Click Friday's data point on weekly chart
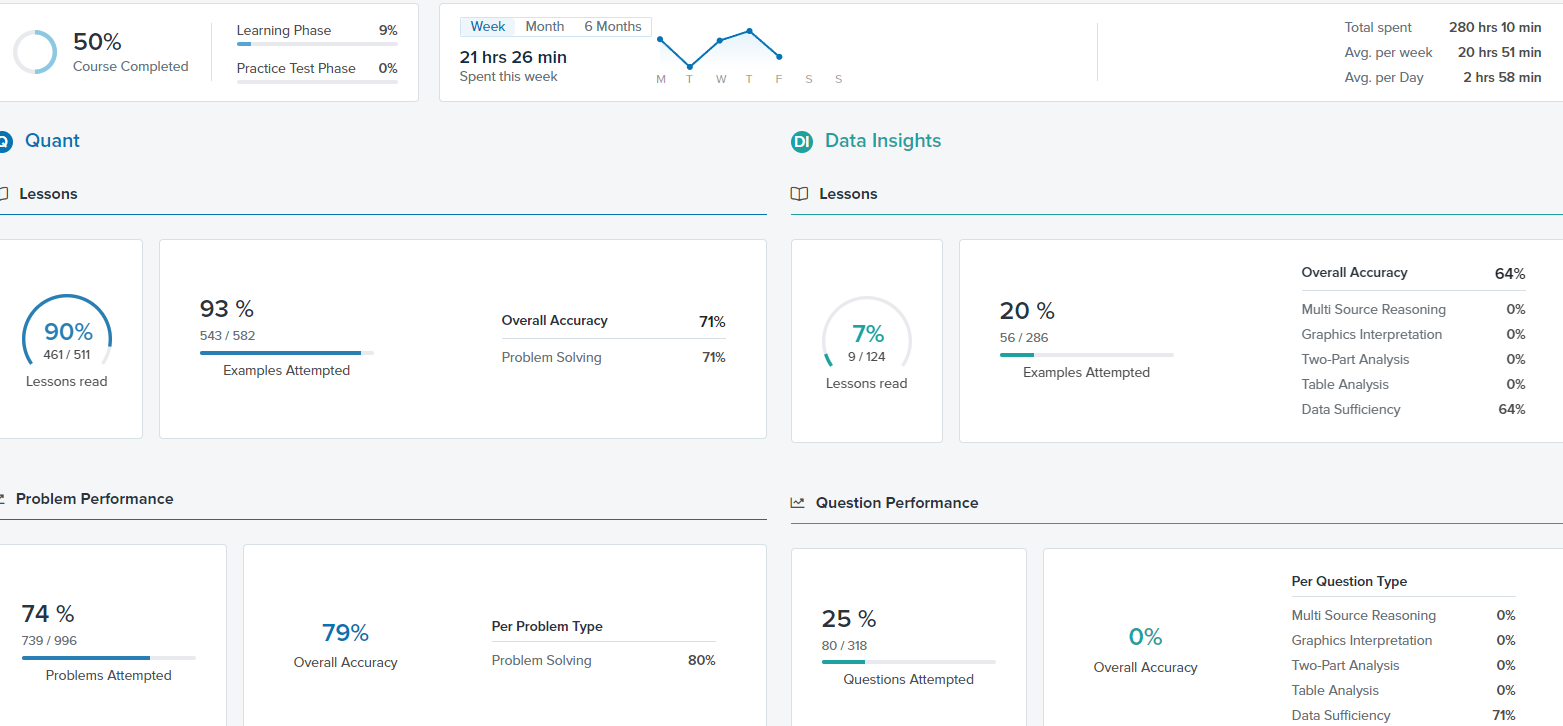 pos(779,57)
